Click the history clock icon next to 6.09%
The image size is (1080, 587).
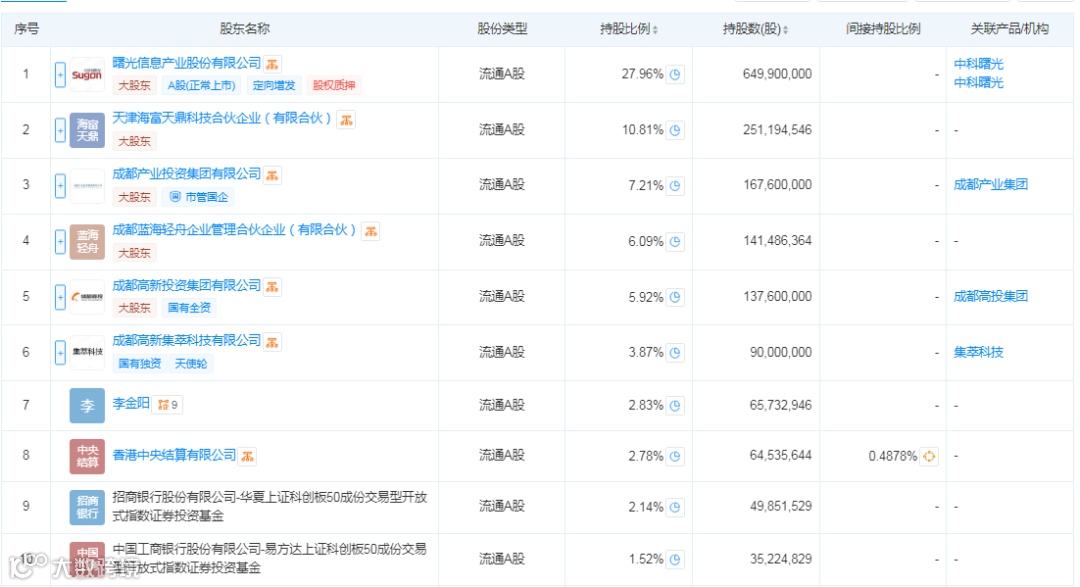tap(676, 241)
